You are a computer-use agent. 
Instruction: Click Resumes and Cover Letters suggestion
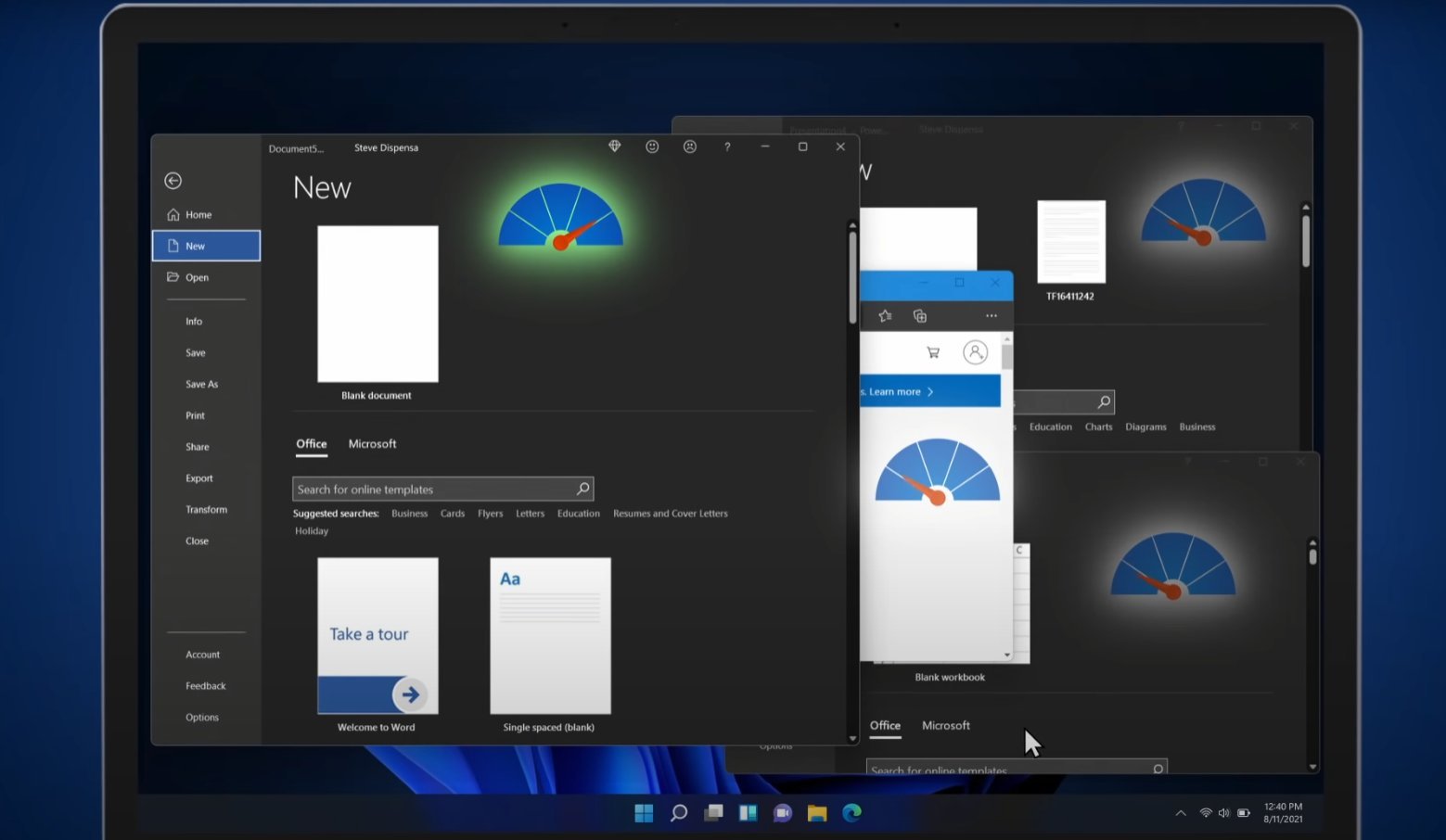click(x=671, y=514)
